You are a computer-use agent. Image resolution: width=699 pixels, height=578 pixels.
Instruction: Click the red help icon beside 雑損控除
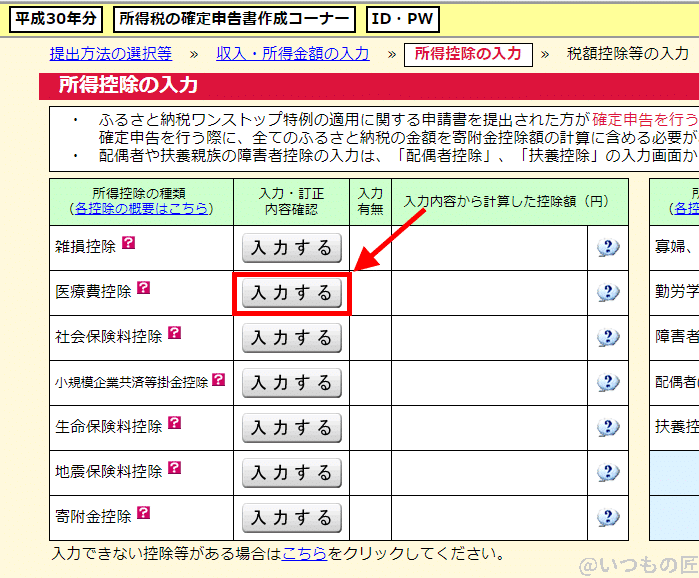128,243
